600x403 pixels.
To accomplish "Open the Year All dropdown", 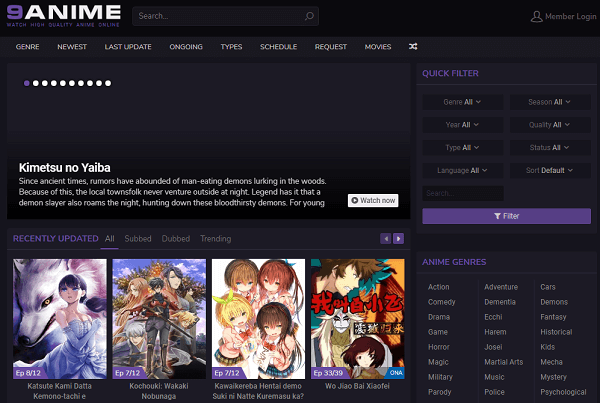I will pyautogui.click(x=463, y=125).
